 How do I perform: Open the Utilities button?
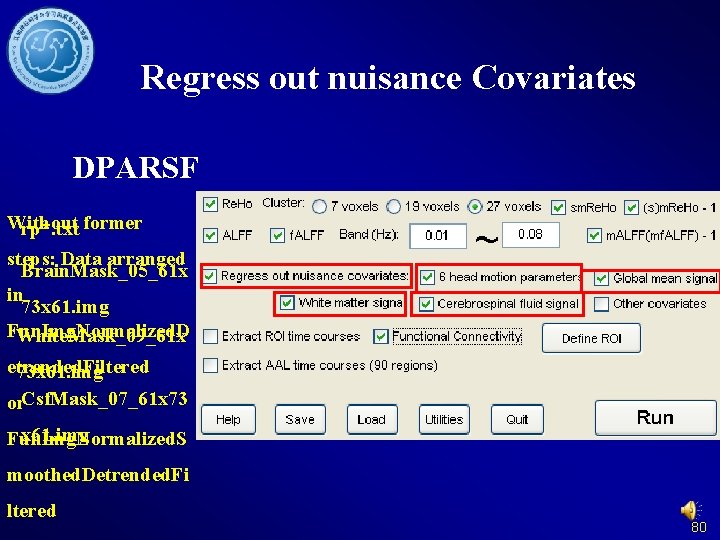click(x=444, y=419)
